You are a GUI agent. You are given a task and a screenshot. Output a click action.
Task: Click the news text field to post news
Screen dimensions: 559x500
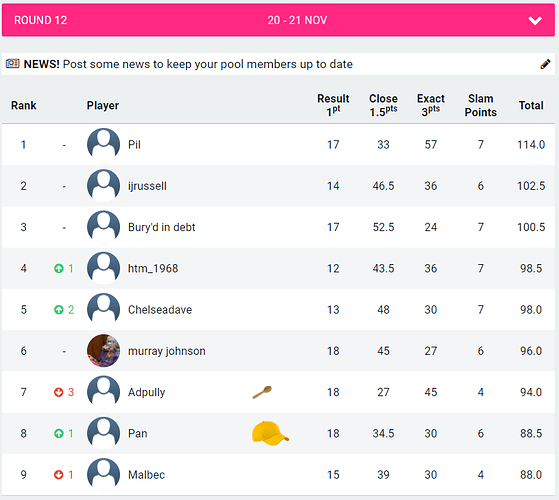pos(278,64)
